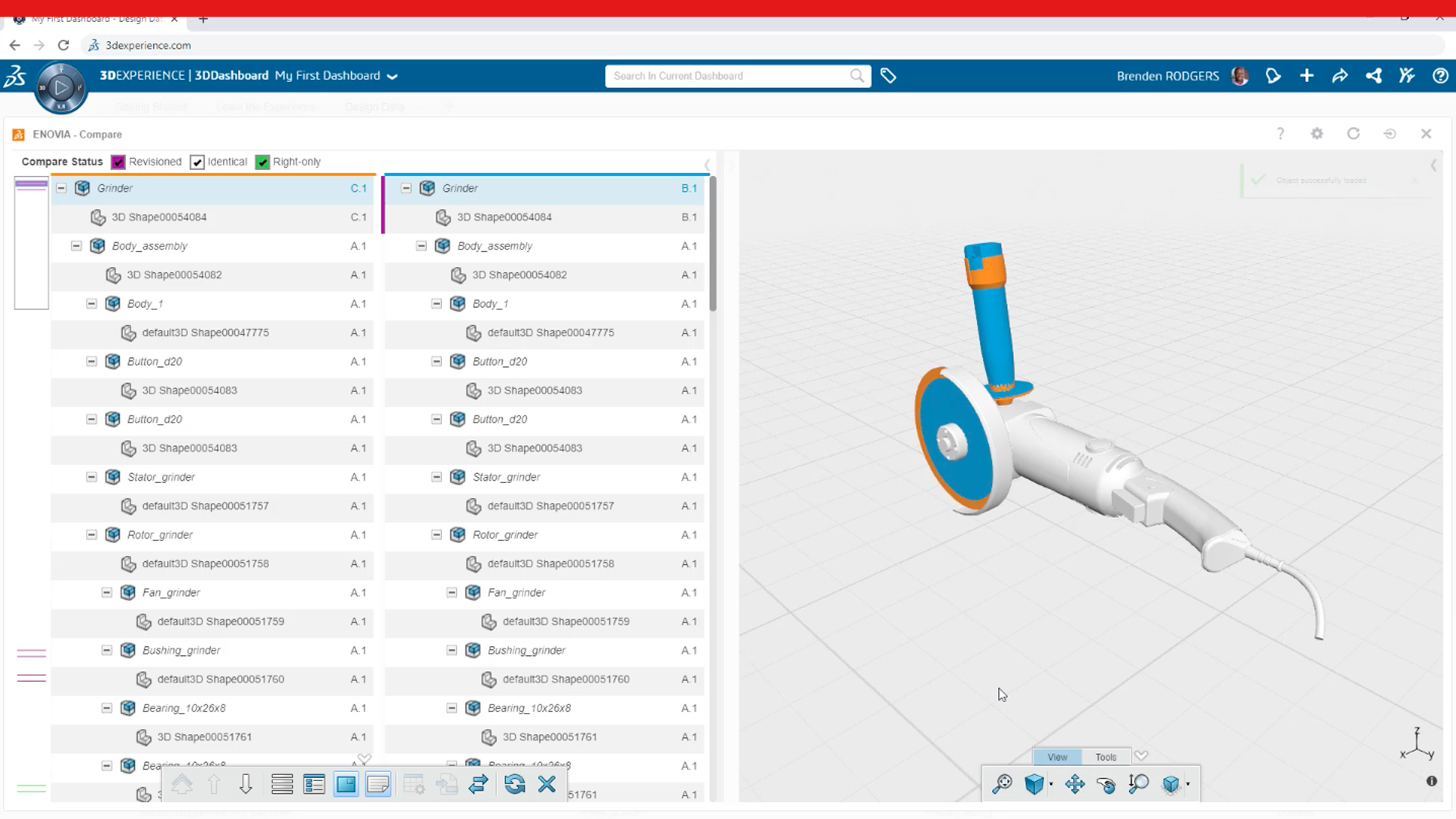Click the swap arrows icon in bottom toolbar
This screenshot has width=1456, height=819.
click(479, 784)
